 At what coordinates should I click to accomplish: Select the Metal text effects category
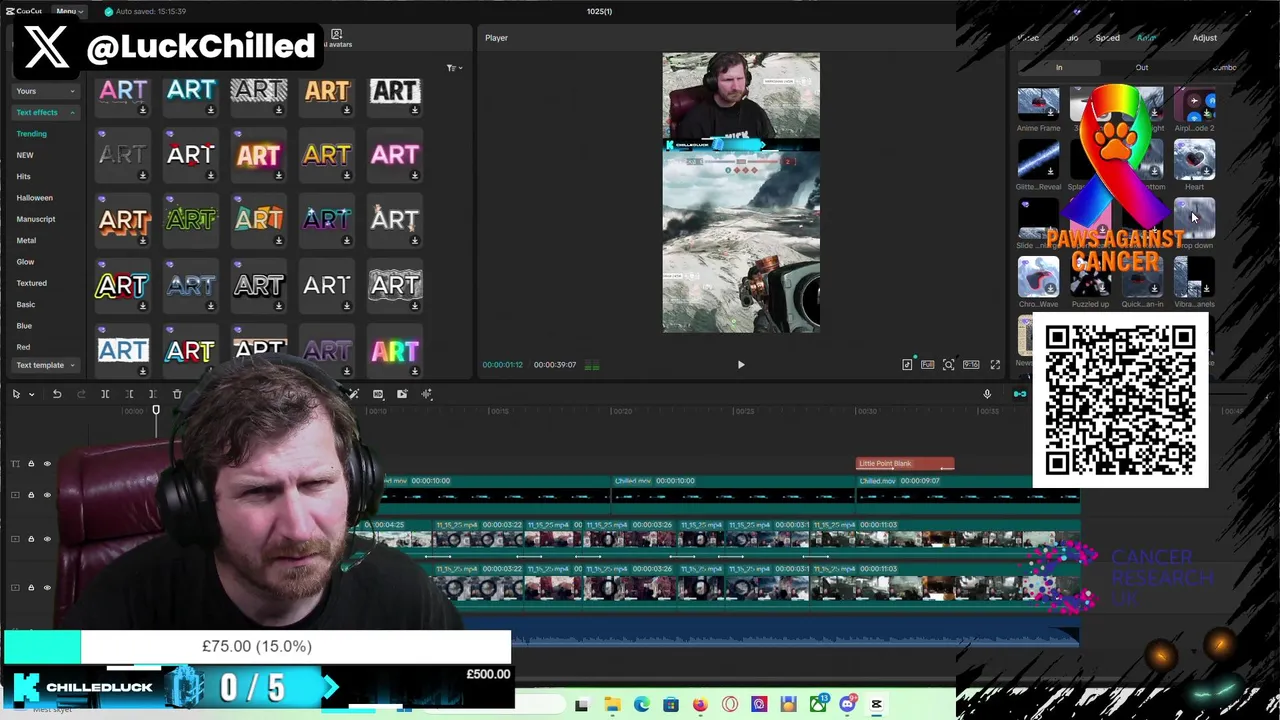point(26,240)
